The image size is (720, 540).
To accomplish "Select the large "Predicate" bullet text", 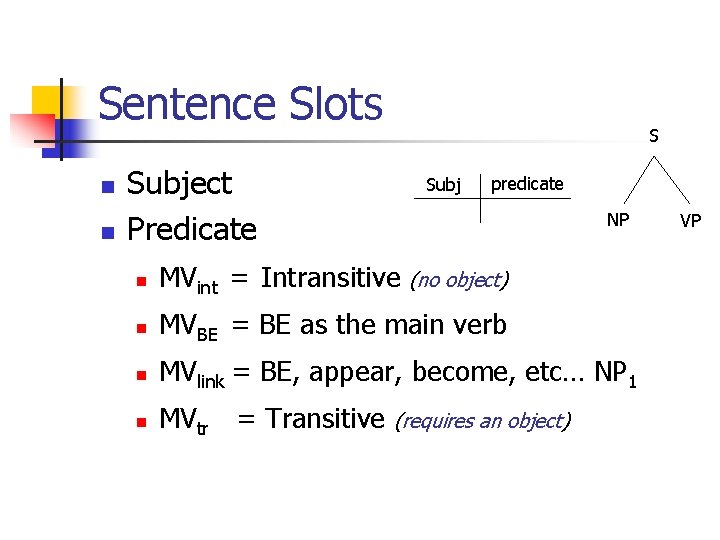I will pos(192,229).
